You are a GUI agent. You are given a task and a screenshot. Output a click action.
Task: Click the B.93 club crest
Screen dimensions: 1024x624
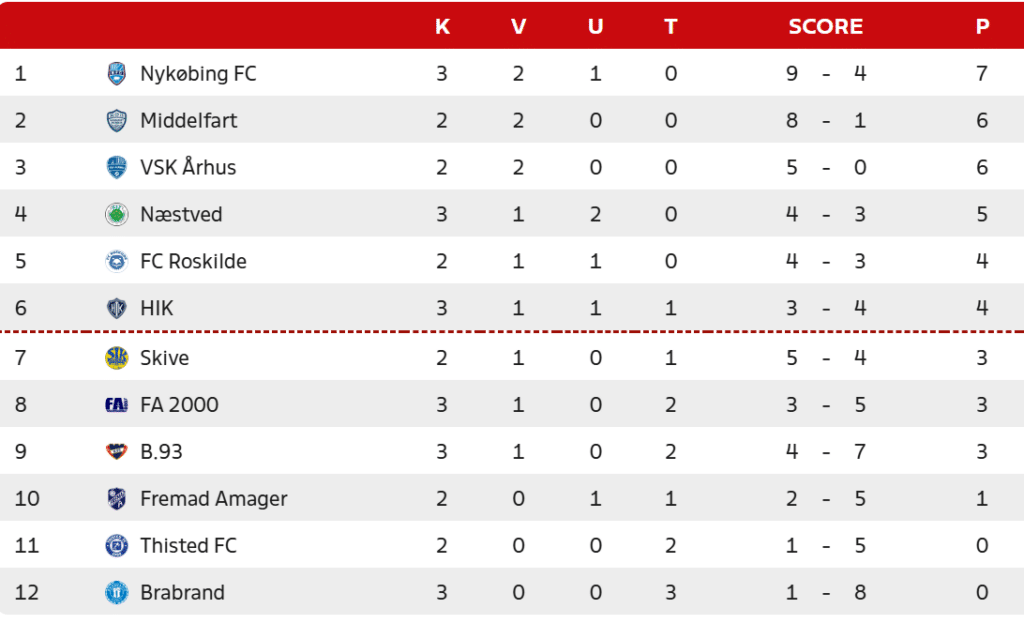point(116,452)
